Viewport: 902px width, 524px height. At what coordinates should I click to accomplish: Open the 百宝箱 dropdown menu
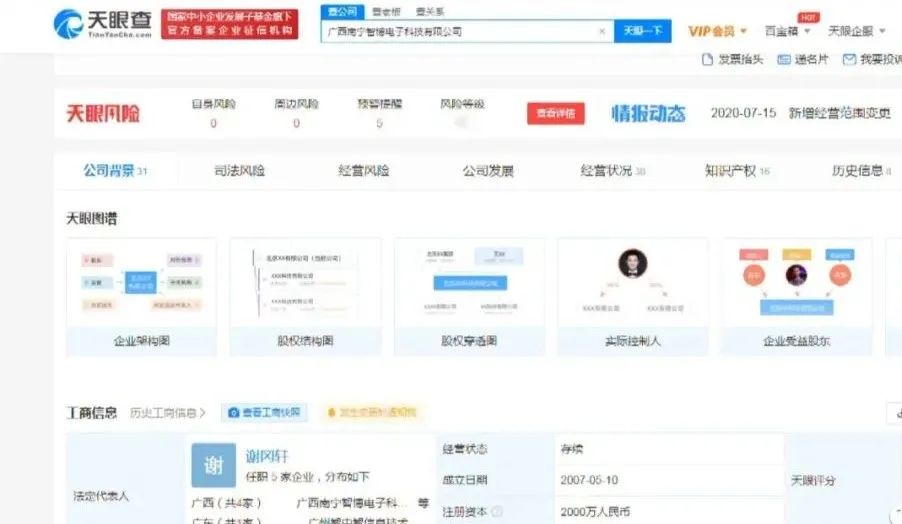coord(787,31)
